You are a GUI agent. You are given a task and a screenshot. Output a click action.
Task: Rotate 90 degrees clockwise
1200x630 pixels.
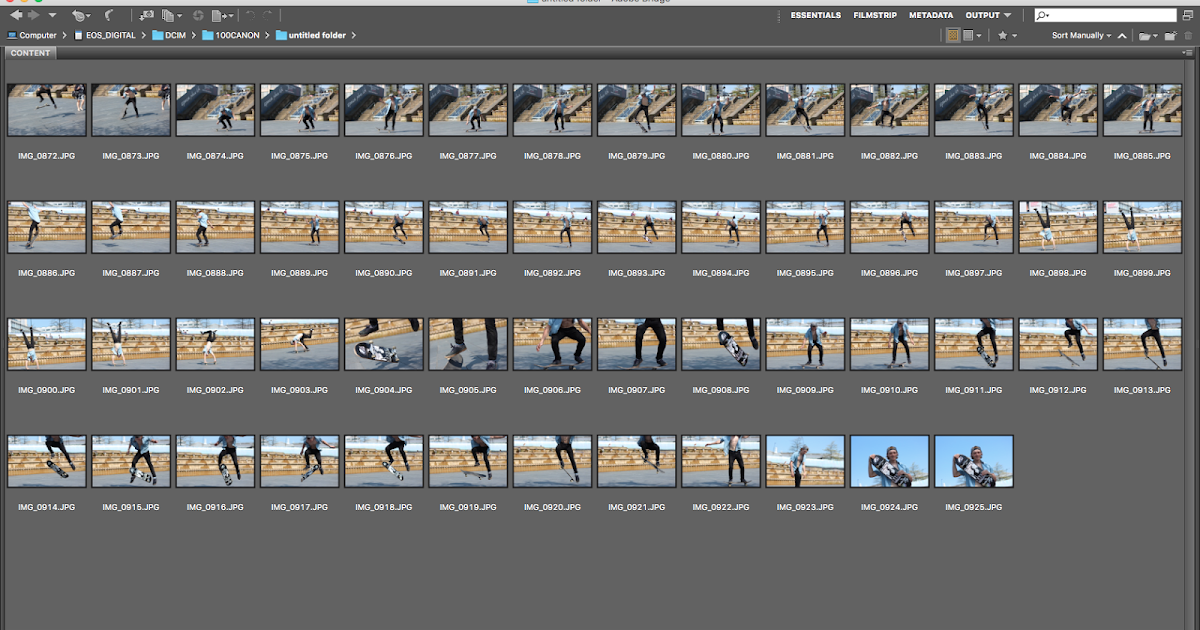(268, 16)
